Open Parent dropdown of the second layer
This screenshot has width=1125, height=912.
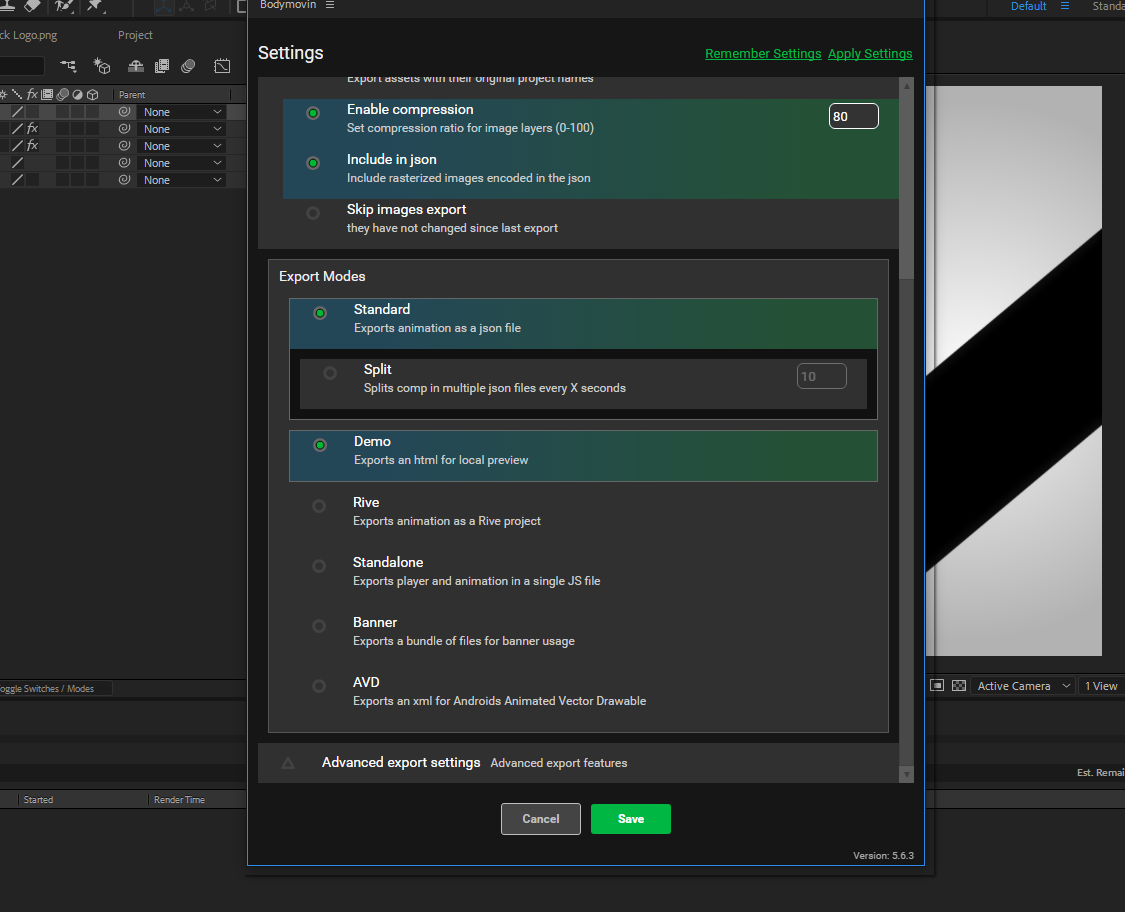pyautogui.click(x=182, y=129)
